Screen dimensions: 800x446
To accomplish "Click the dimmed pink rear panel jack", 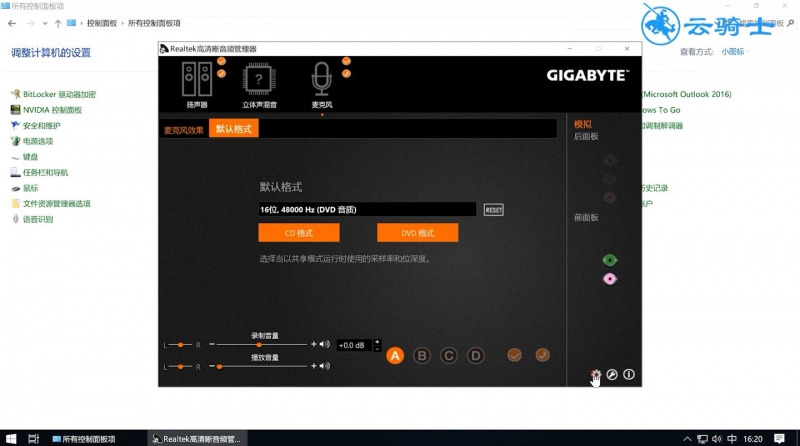I will (610, 198).
